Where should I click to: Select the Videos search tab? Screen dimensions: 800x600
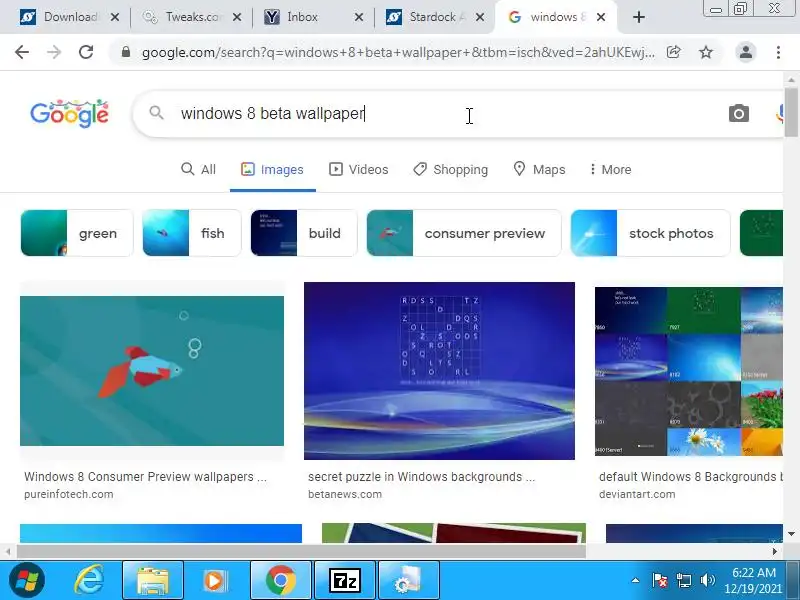click(359, 169)
